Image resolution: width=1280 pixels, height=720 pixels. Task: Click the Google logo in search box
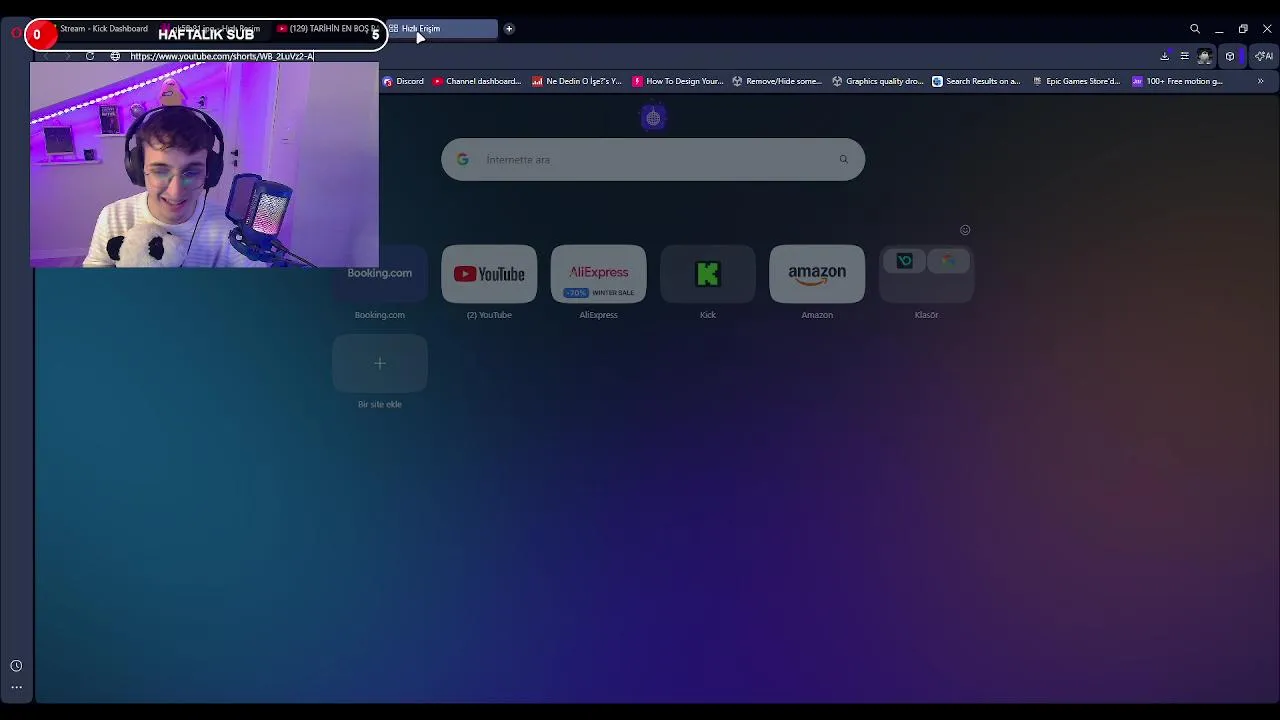[462, 159]
